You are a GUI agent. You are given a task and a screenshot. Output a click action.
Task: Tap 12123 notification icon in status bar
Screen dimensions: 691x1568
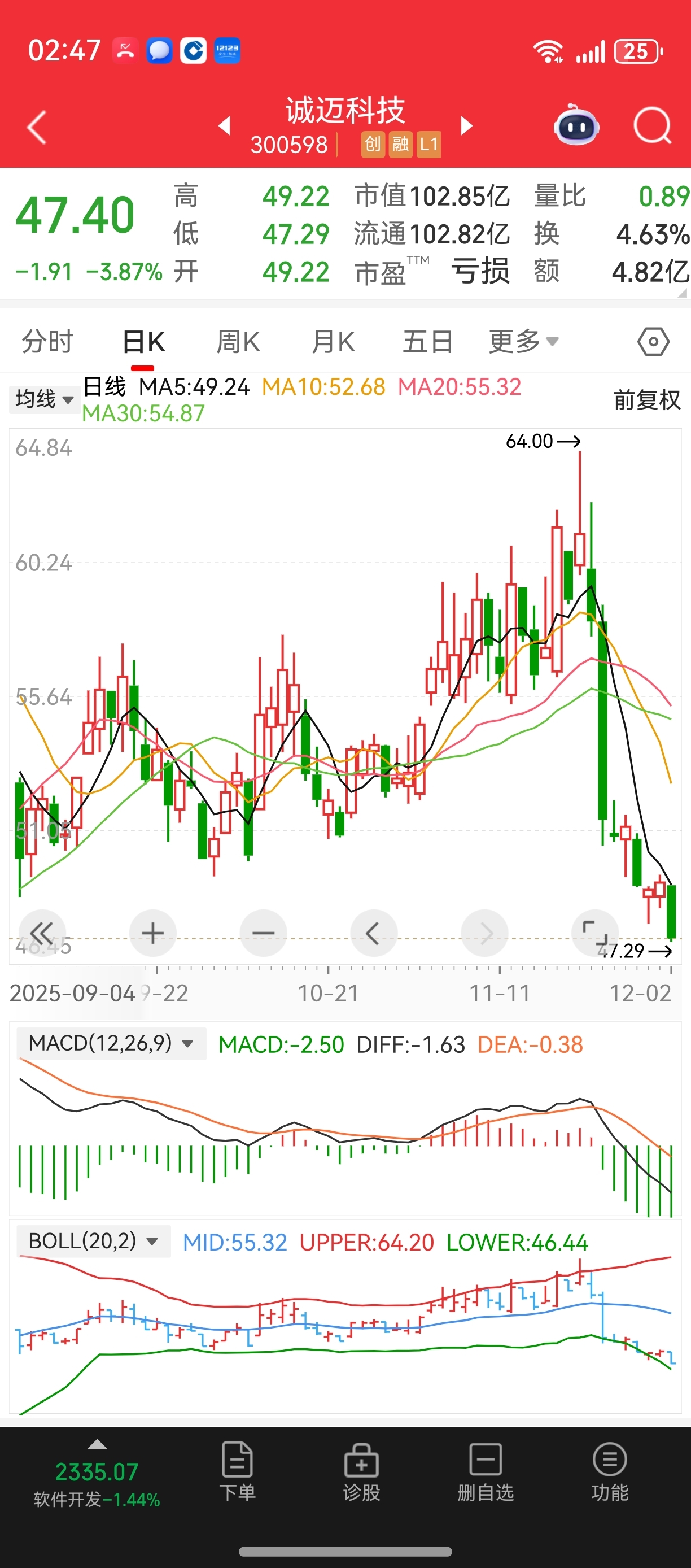[x=227, y=50]
